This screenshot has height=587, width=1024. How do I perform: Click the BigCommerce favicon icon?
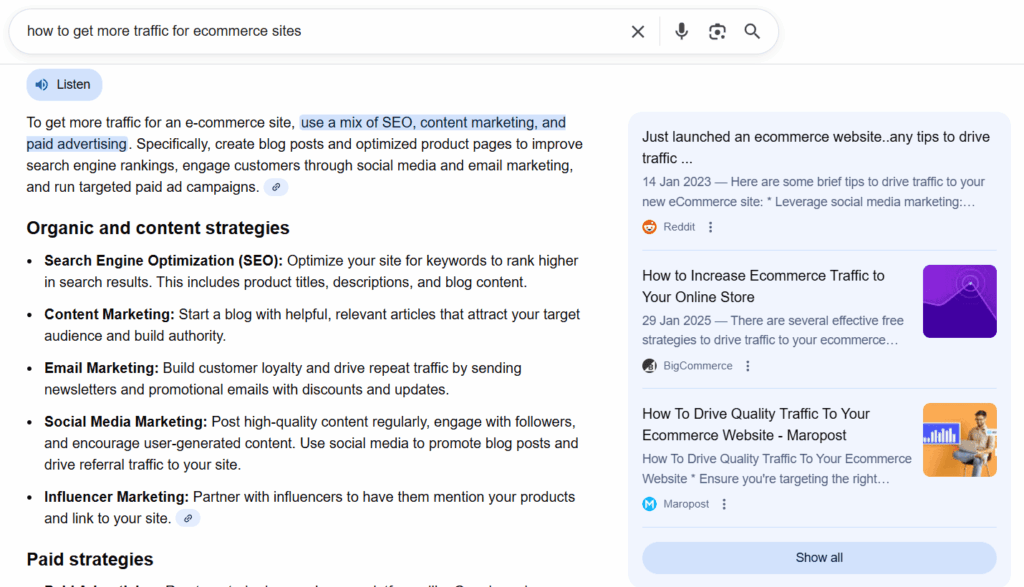click(649, 365)
